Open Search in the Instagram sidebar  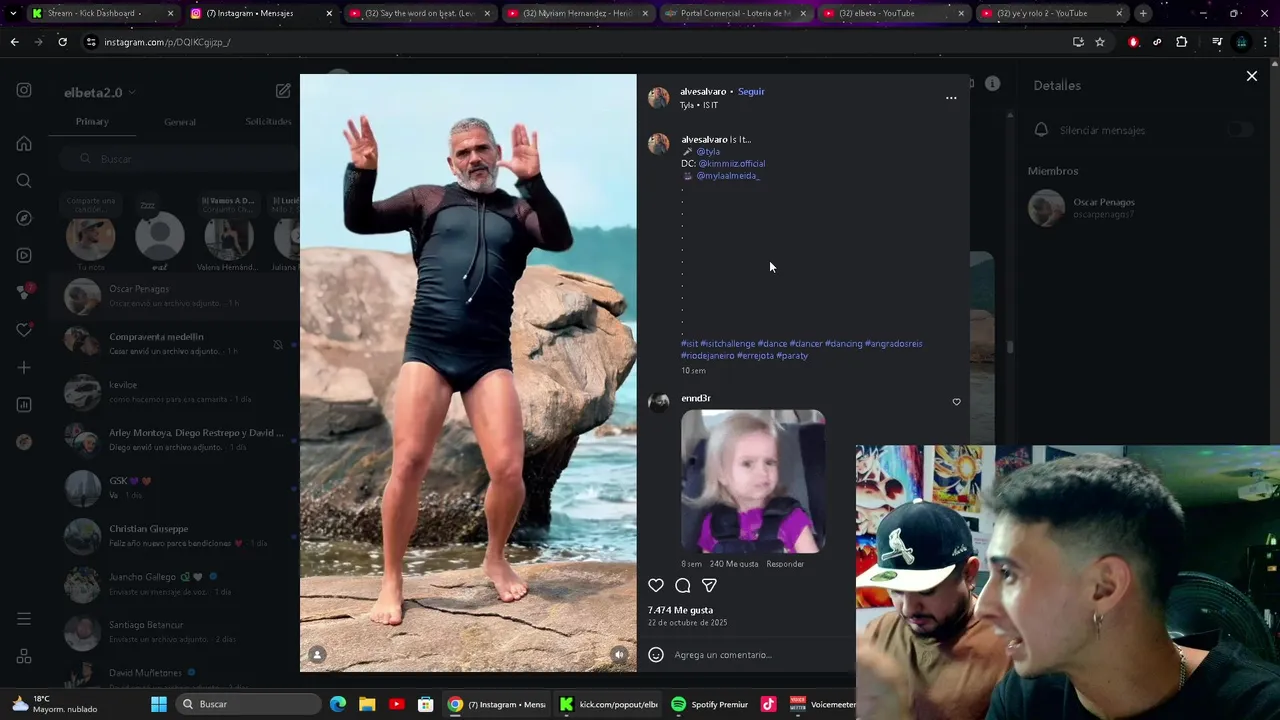click(24, 181)
